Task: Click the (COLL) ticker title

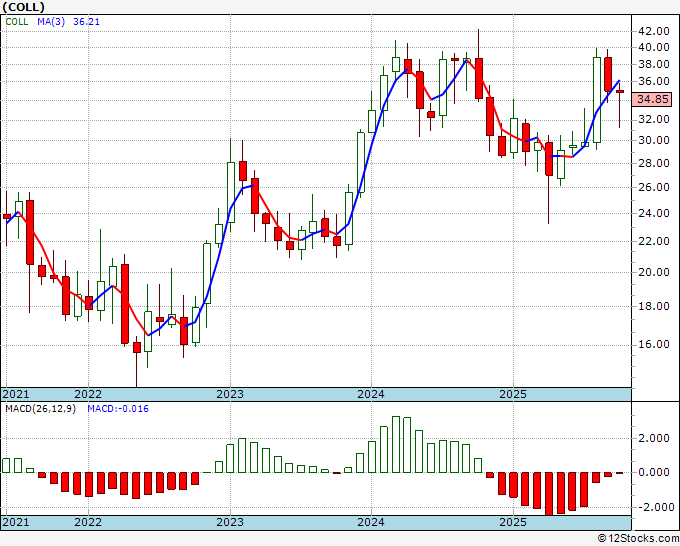Action: (x=23, y=7)
